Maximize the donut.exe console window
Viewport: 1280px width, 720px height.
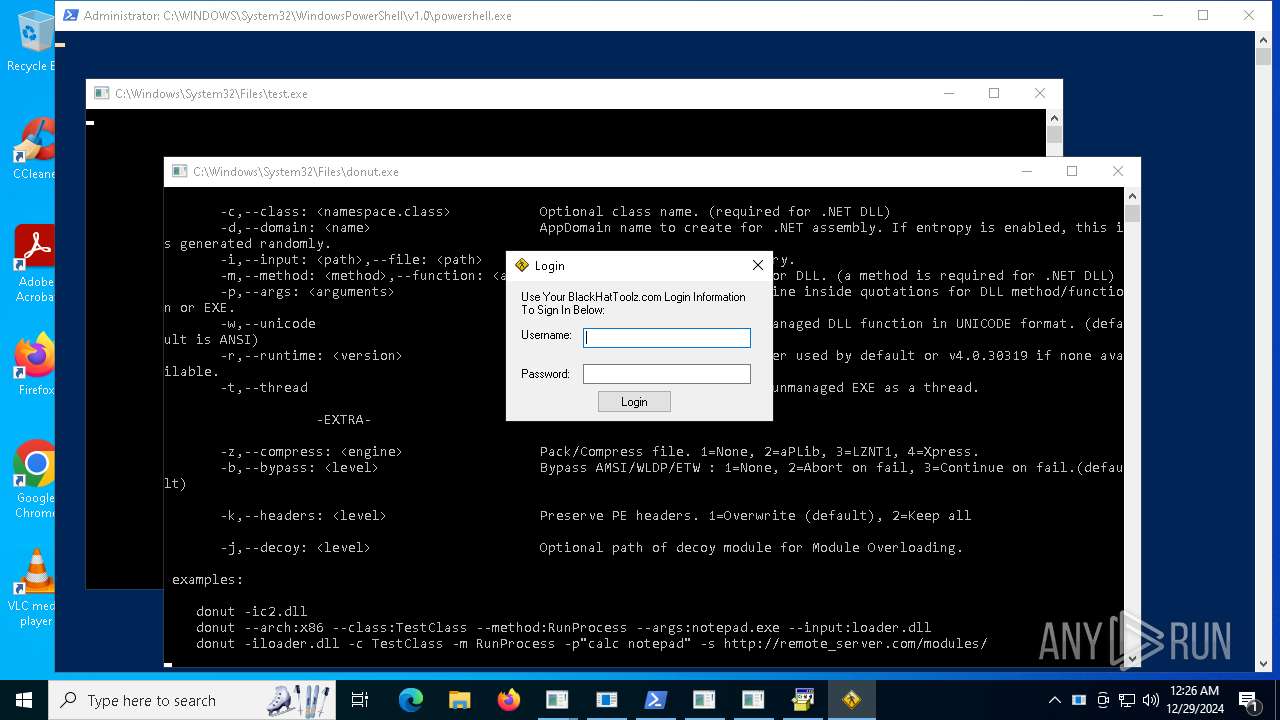pyautogui.click(x=1072, y=172)
